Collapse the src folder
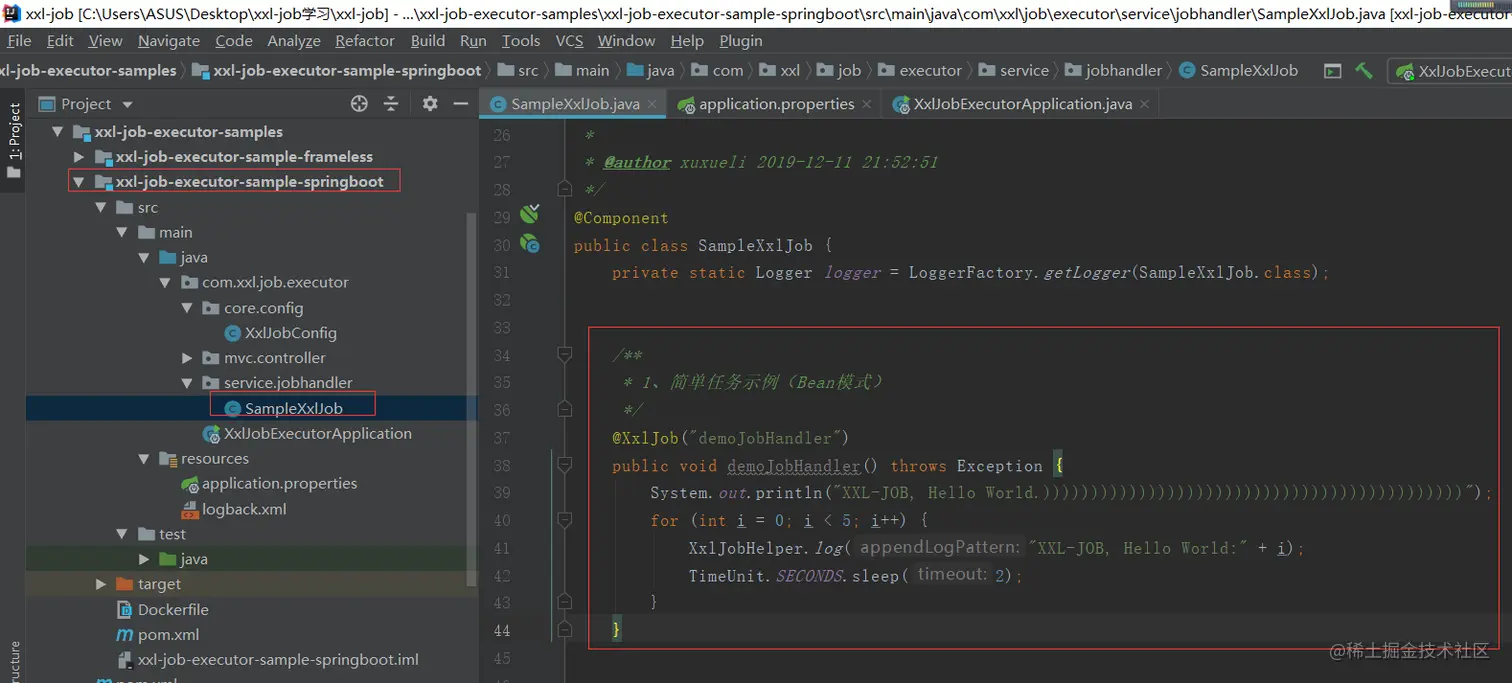This screenshot has height=683, width=1512. [100, 207]
